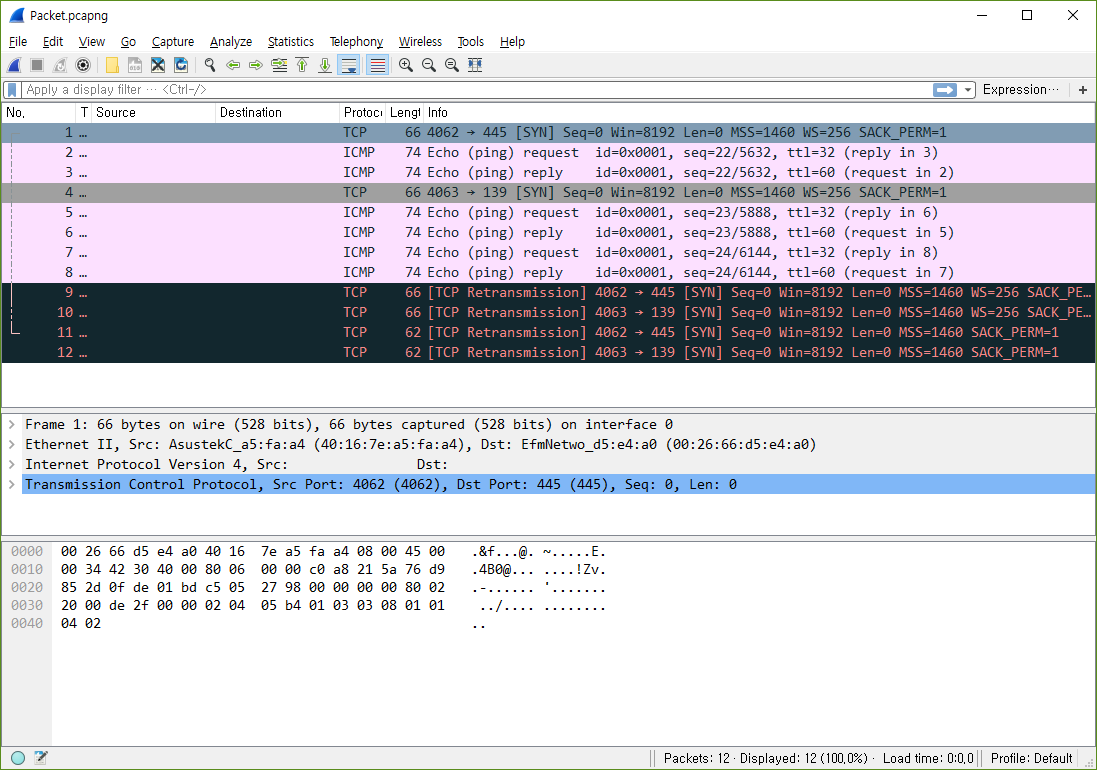Add a filter button with plus
This screenshot has height=770, width=1097.
point(1083,90)
